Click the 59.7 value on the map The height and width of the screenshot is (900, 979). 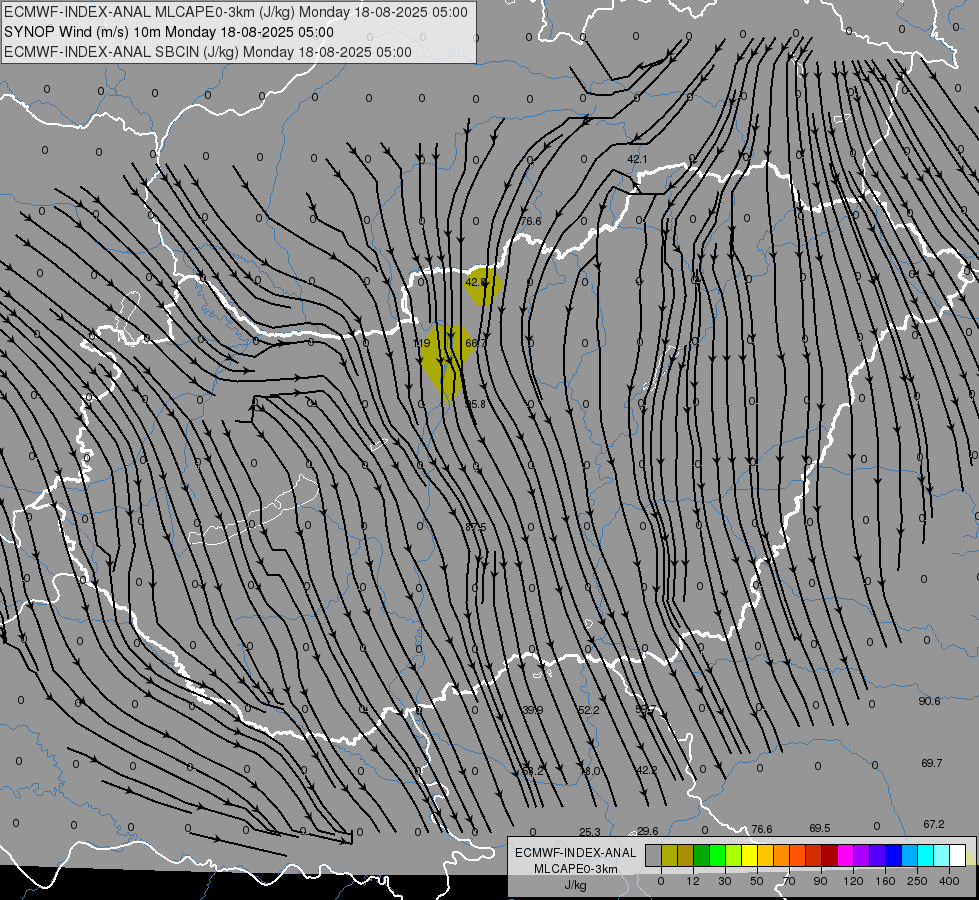(x=646, y=710)
